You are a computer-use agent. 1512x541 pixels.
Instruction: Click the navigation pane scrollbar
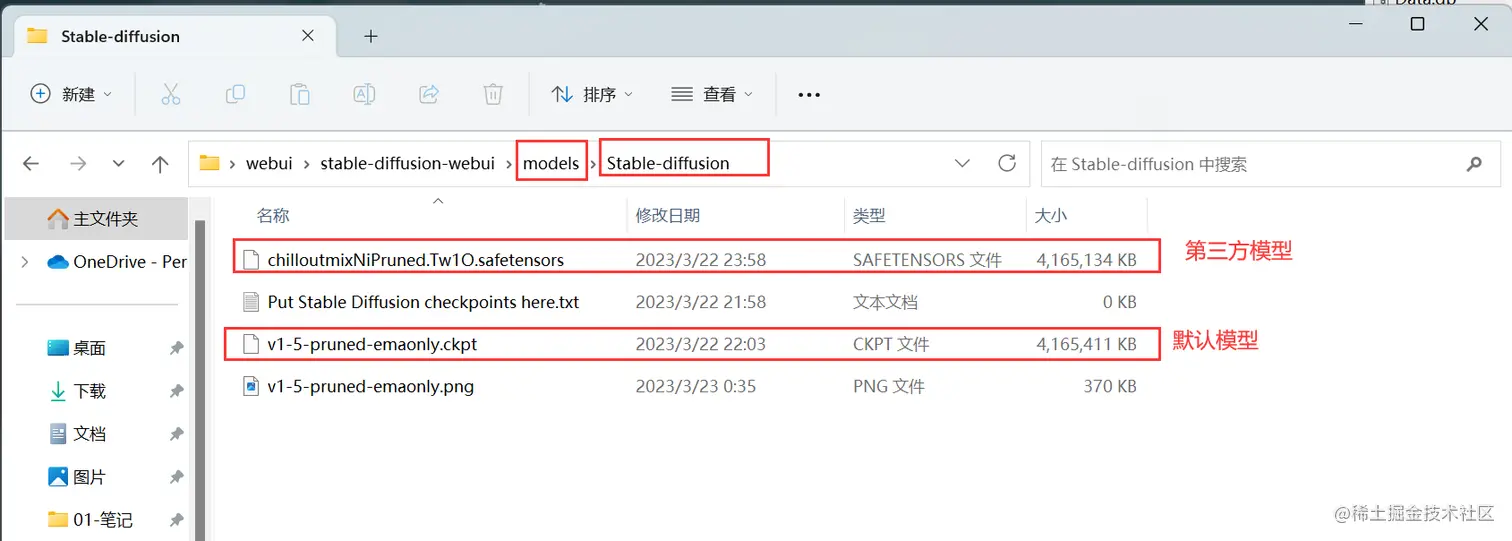tap(200, 380)
